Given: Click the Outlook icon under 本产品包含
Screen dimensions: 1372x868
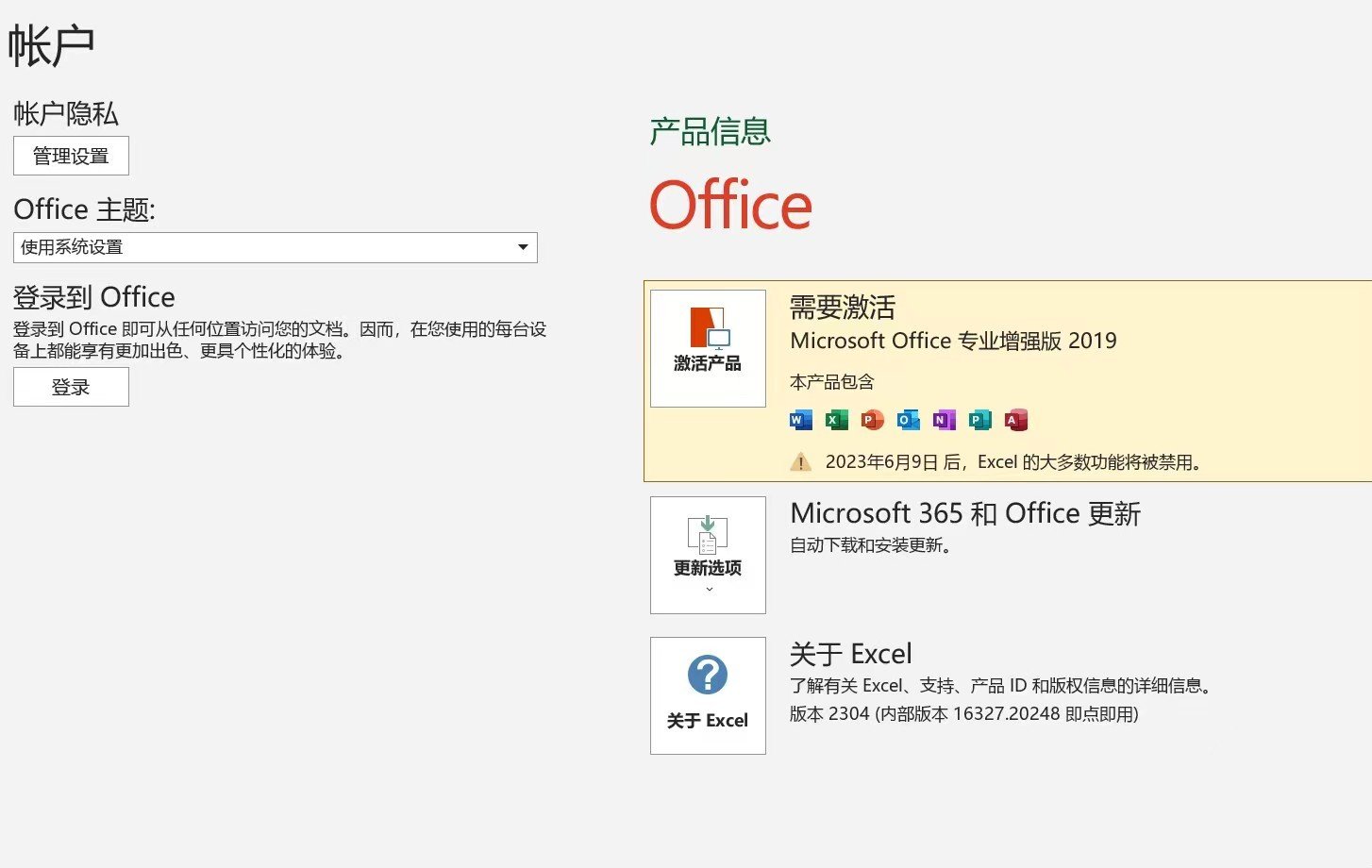Looking at the screenshot, I should 907,419.
